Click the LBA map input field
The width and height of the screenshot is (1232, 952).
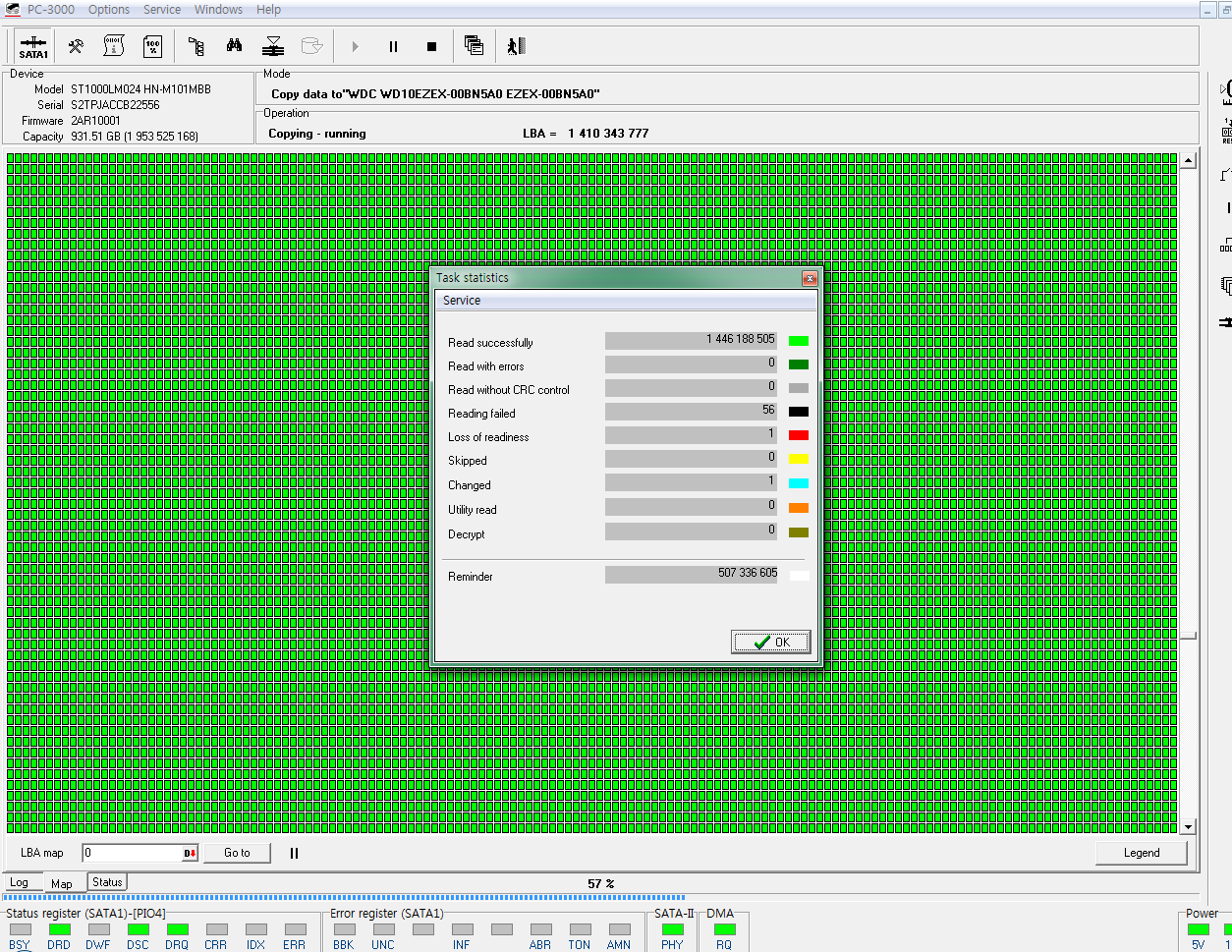(x=132, y=853)
